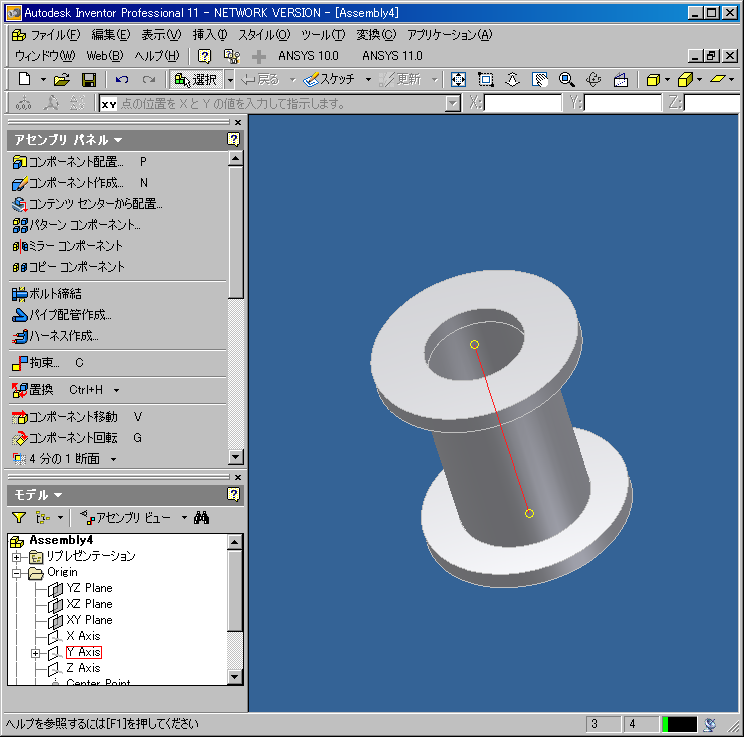
Task: Open the アセンブリ ビュー dropdown arrow
Action: coord(184,517)
